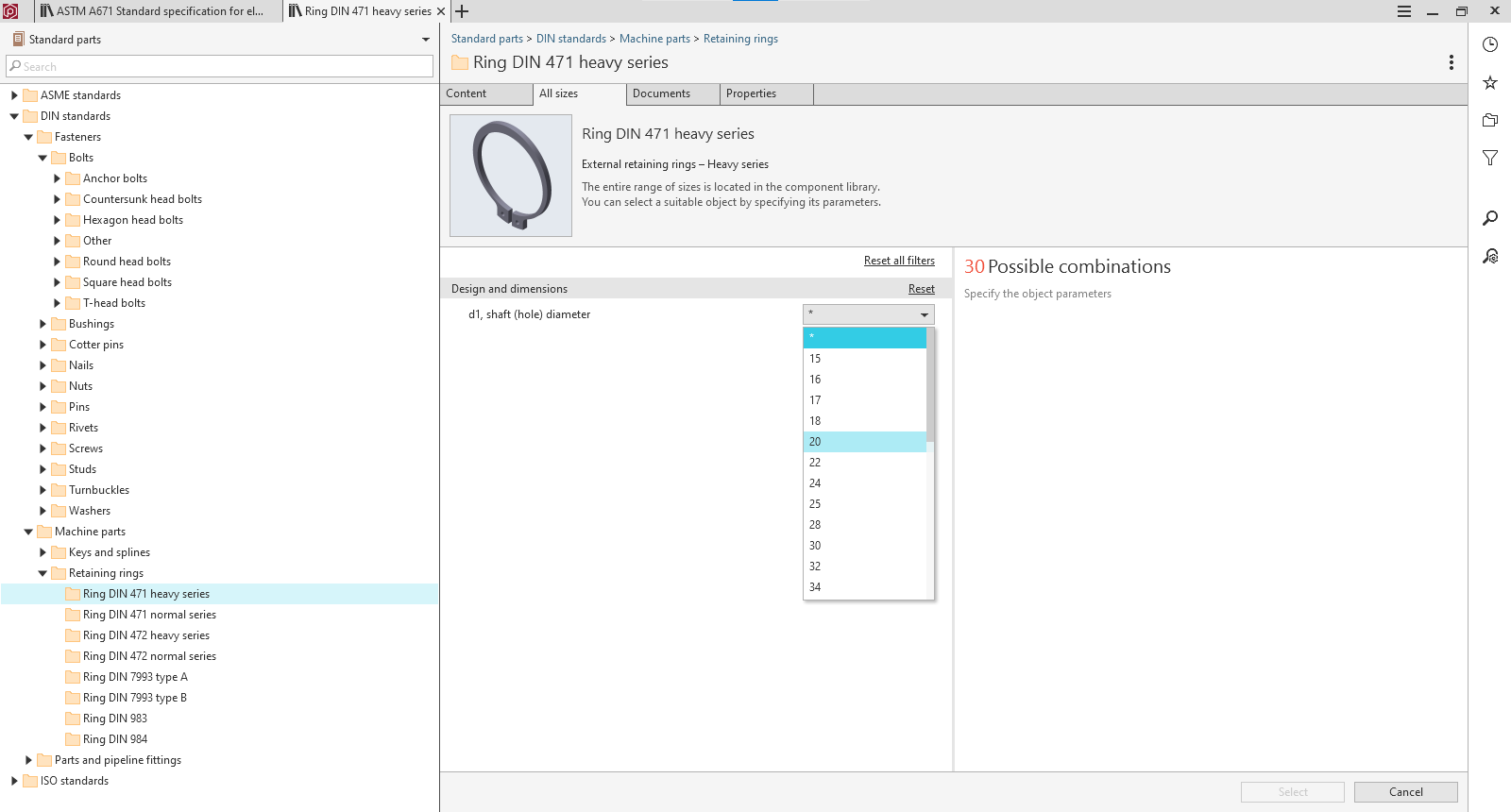
Task: Open the Content tab
Action: tap(486, 93)
